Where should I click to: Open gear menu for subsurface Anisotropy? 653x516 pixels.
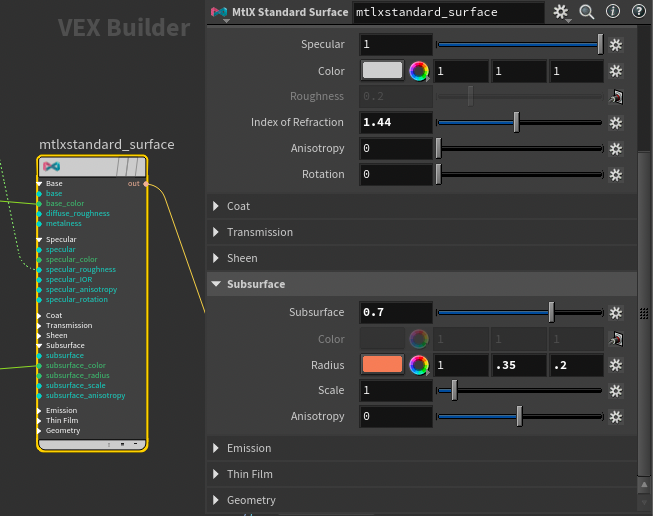point(616,416)
